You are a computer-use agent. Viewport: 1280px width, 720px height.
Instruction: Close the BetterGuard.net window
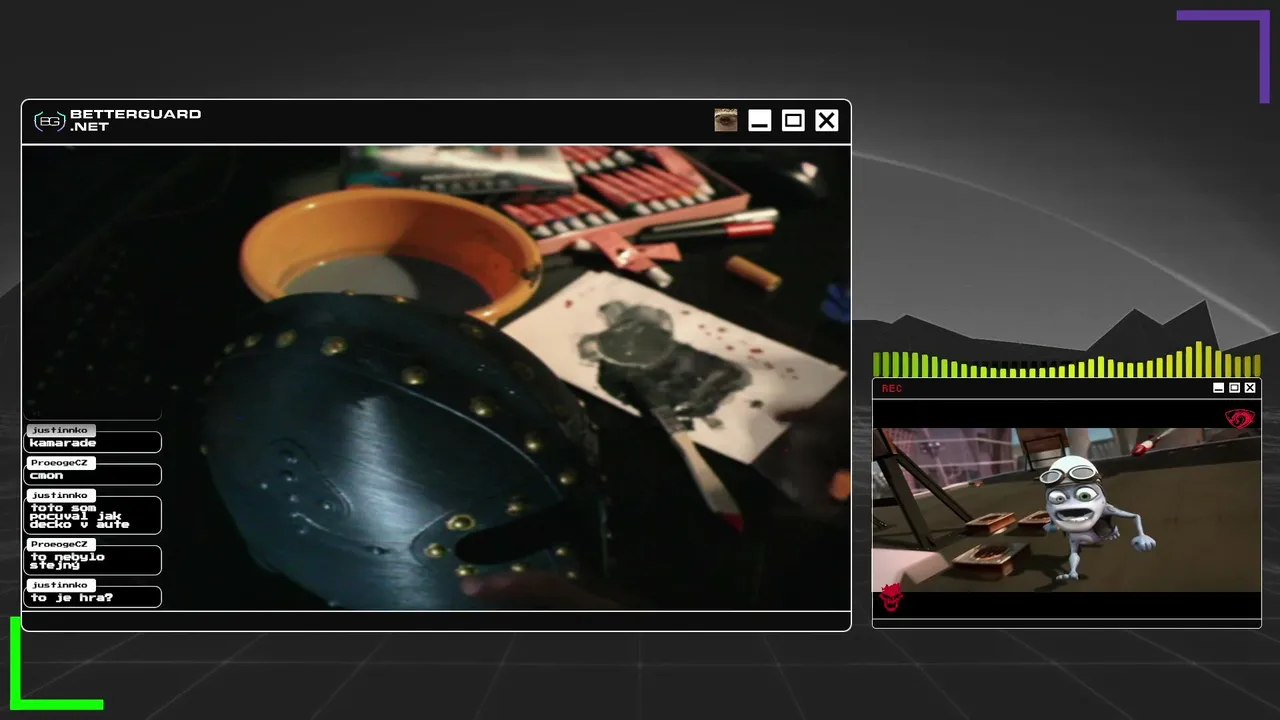point(826,121)
